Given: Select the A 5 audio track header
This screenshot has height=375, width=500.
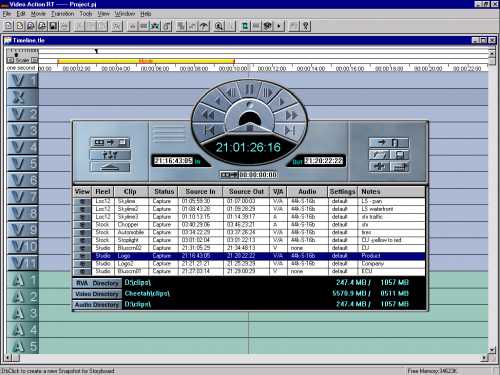Looking at the screenshot, I should click(x=23, y=346).
